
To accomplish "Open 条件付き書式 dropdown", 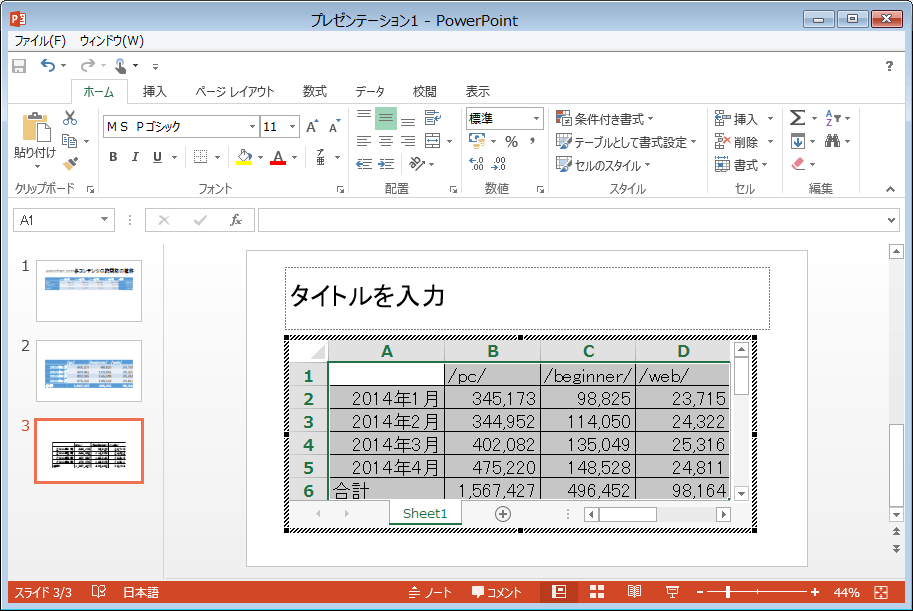I will coord(604,119).
